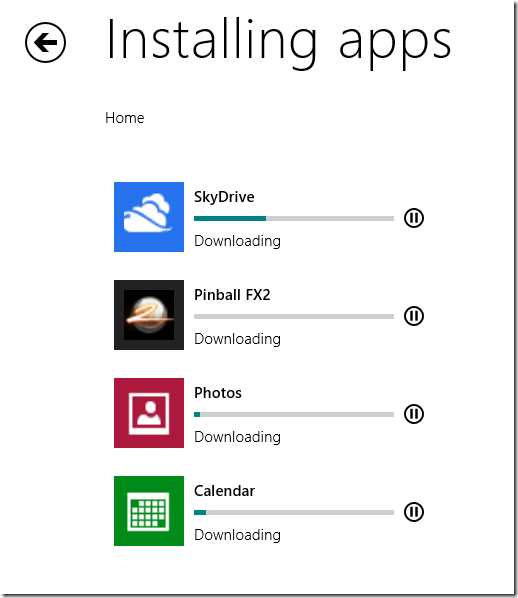
Task: Open the Home breadcrumb link
Action: 125,118
